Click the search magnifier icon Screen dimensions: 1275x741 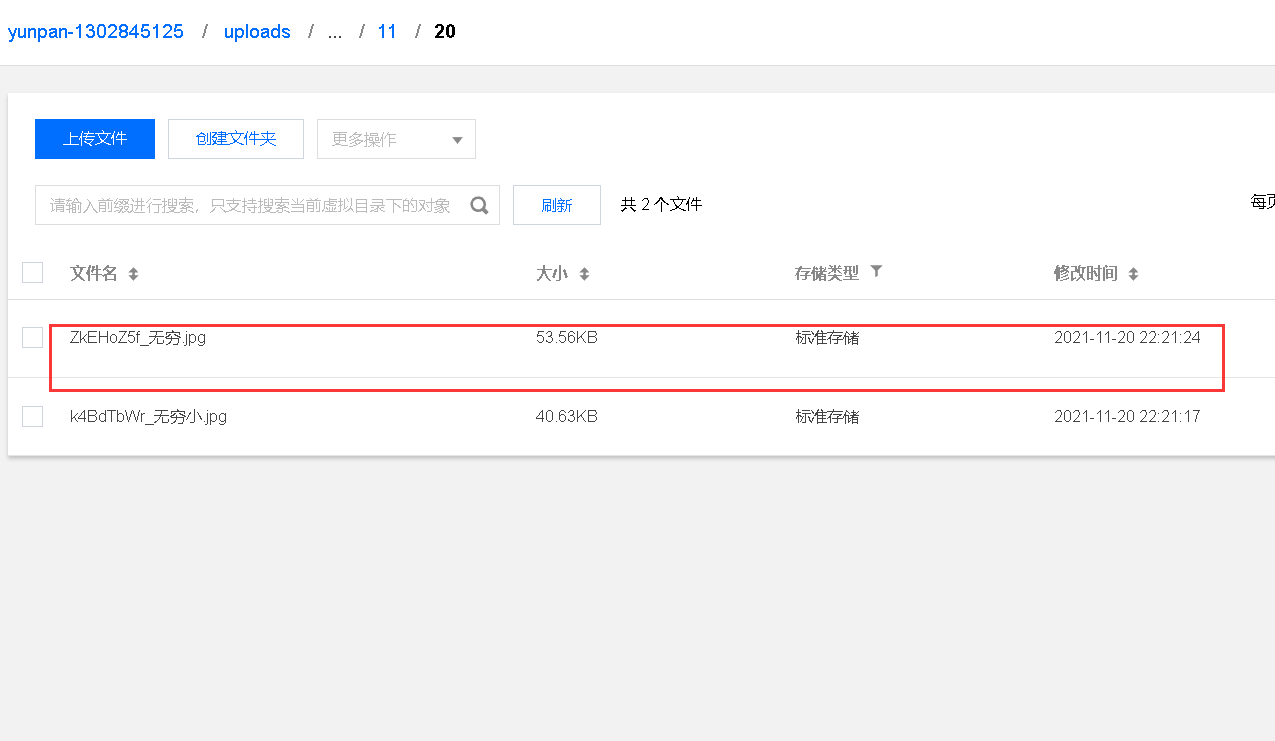pos(480,205)
